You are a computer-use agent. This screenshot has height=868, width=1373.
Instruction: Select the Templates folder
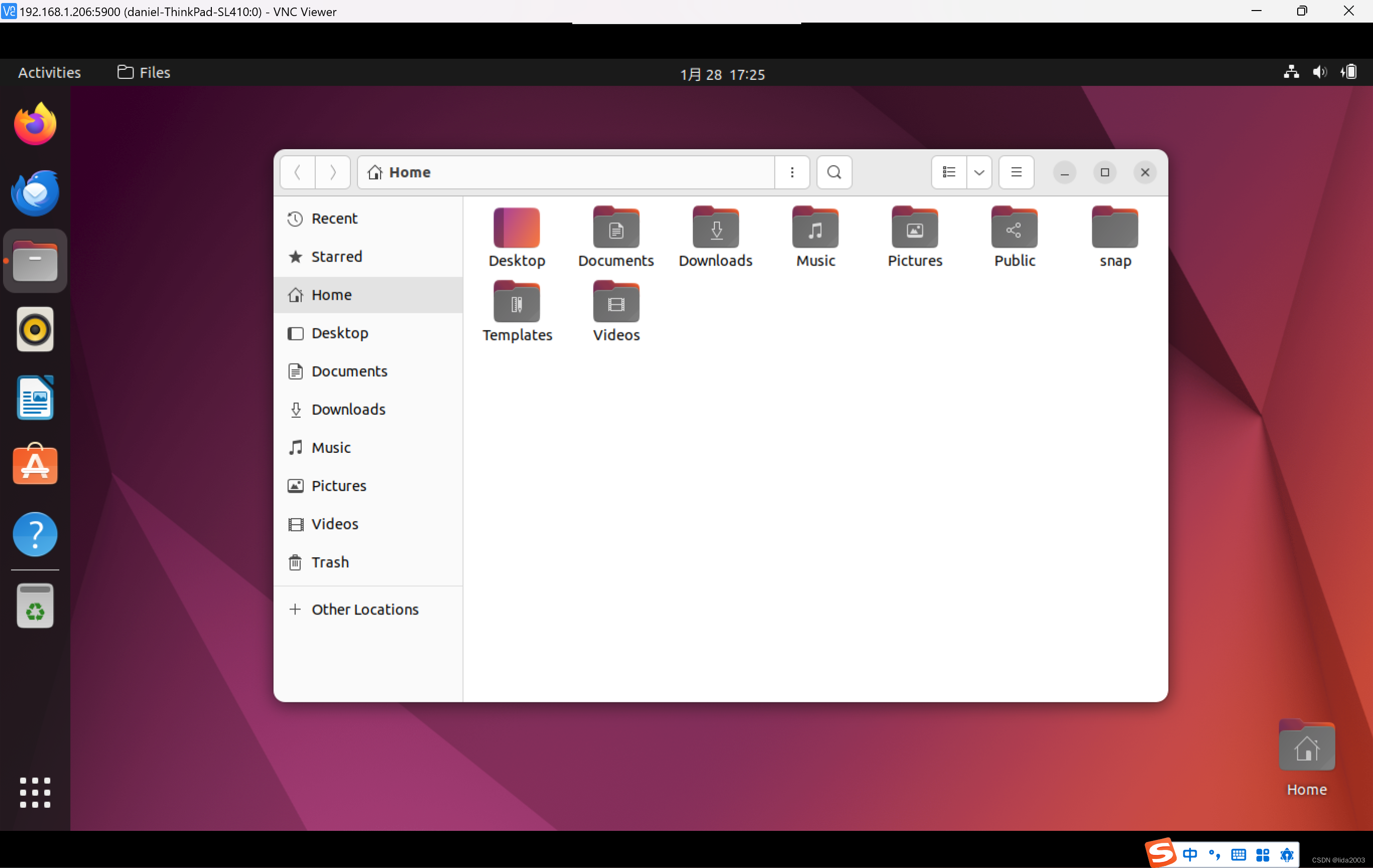coord(517,302)
